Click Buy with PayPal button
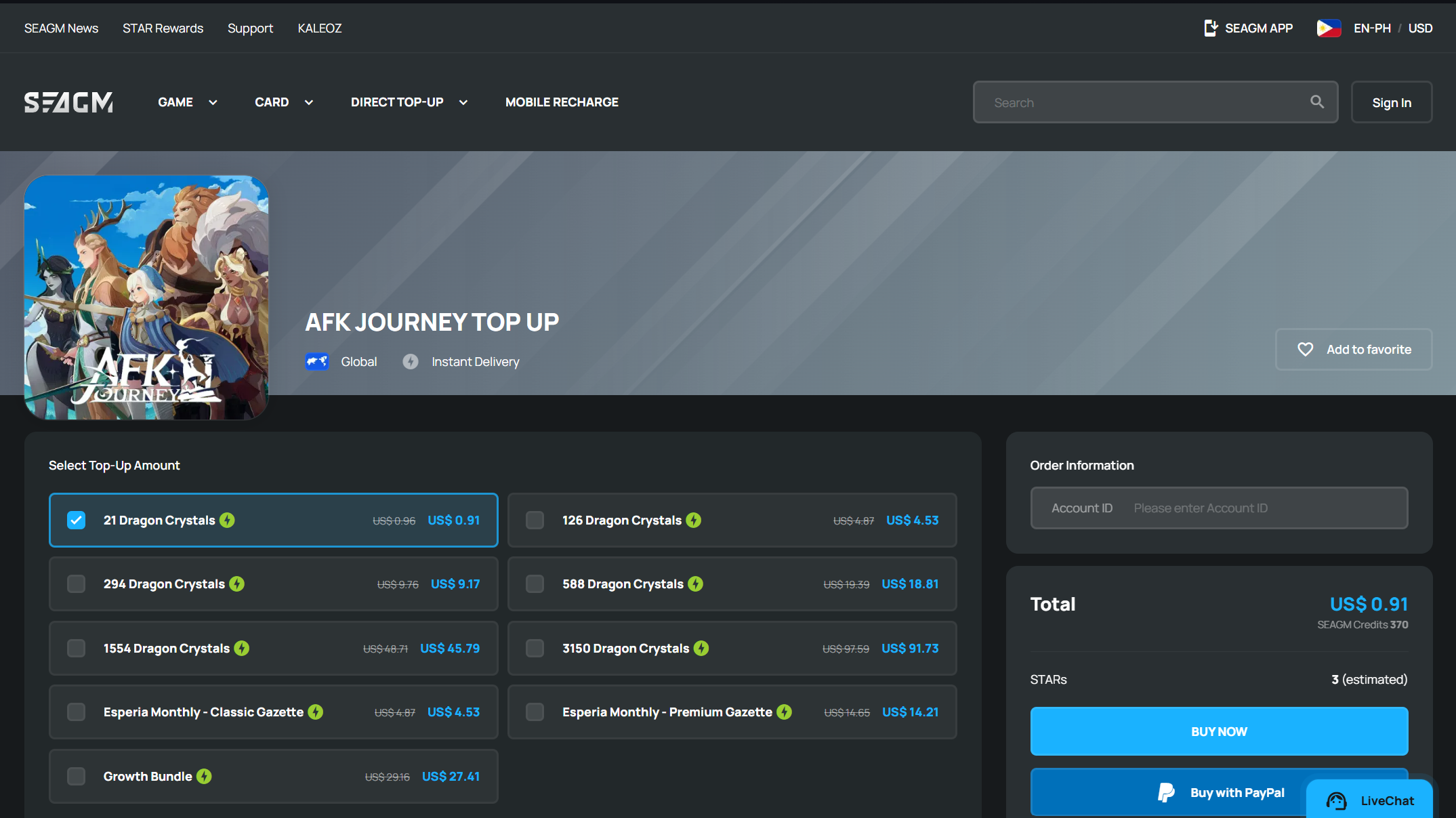1456x818 pixels. point(1219,792)
